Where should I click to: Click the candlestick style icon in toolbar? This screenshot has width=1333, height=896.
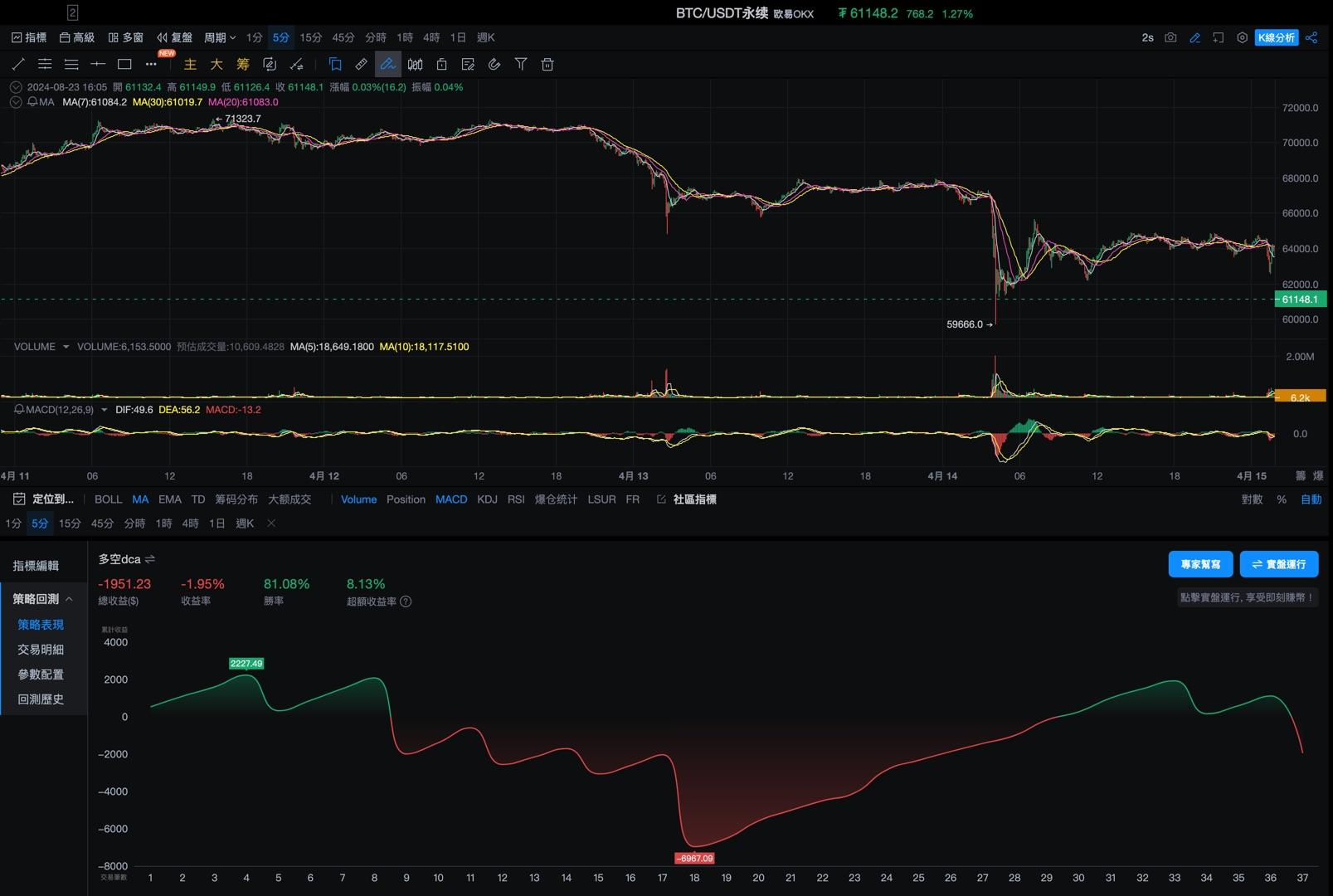click(415, 64)
